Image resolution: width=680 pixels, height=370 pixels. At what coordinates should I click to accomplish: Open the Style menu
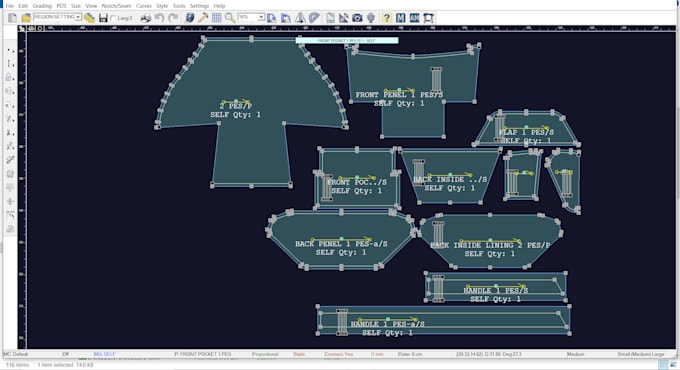(x=162, y=6)
